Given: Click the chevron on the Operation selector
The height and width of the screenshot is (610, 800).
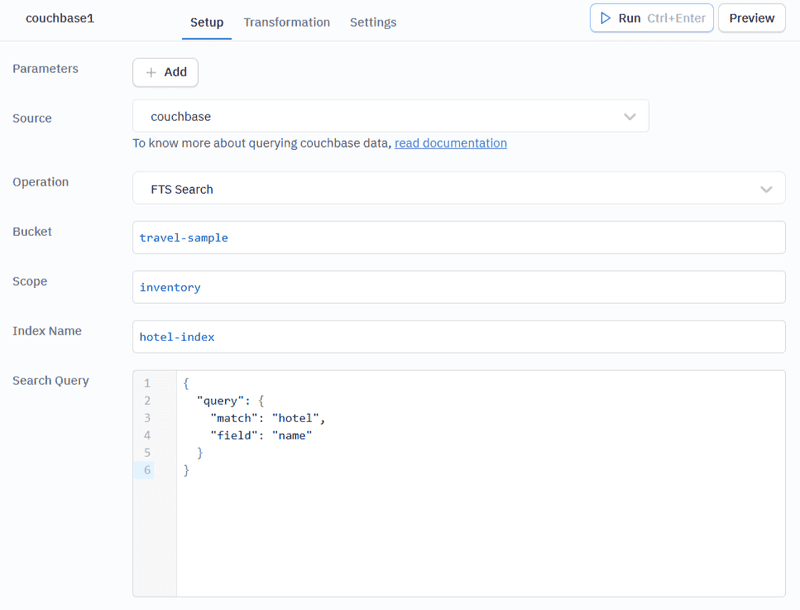Looking at the screenshot, I should (766, 188).
